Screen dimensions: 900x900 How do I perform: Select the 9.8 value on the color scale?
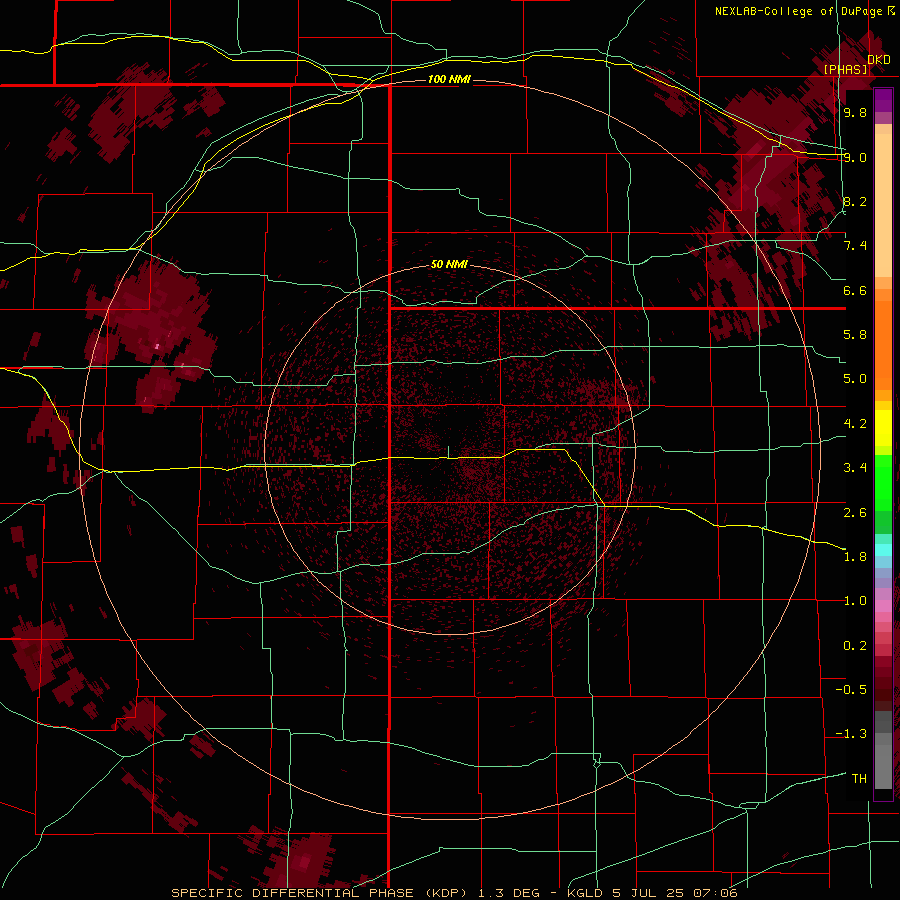tap(855, 113)
